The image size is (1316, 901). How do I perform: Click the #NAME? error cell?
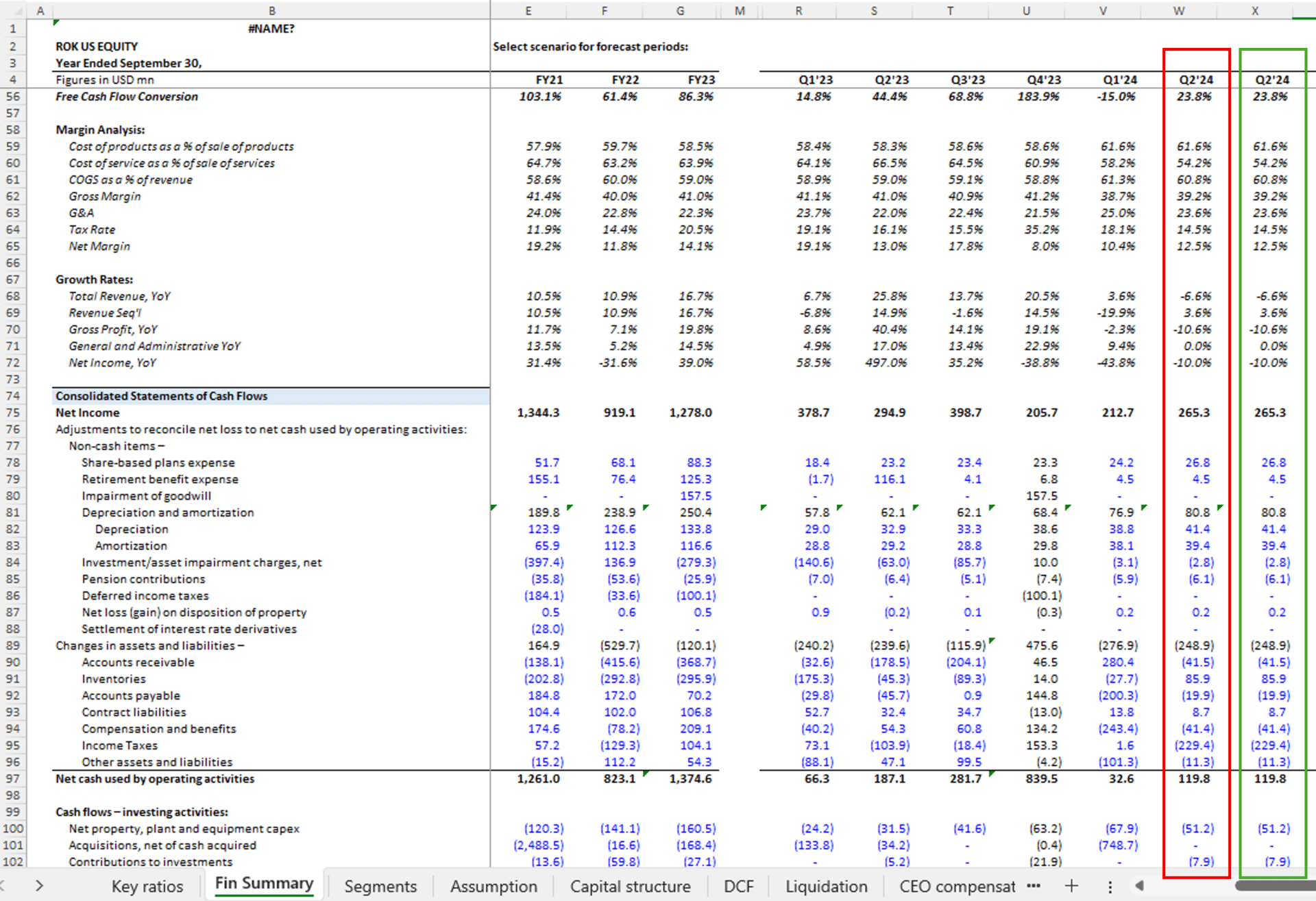click(271, 29)
